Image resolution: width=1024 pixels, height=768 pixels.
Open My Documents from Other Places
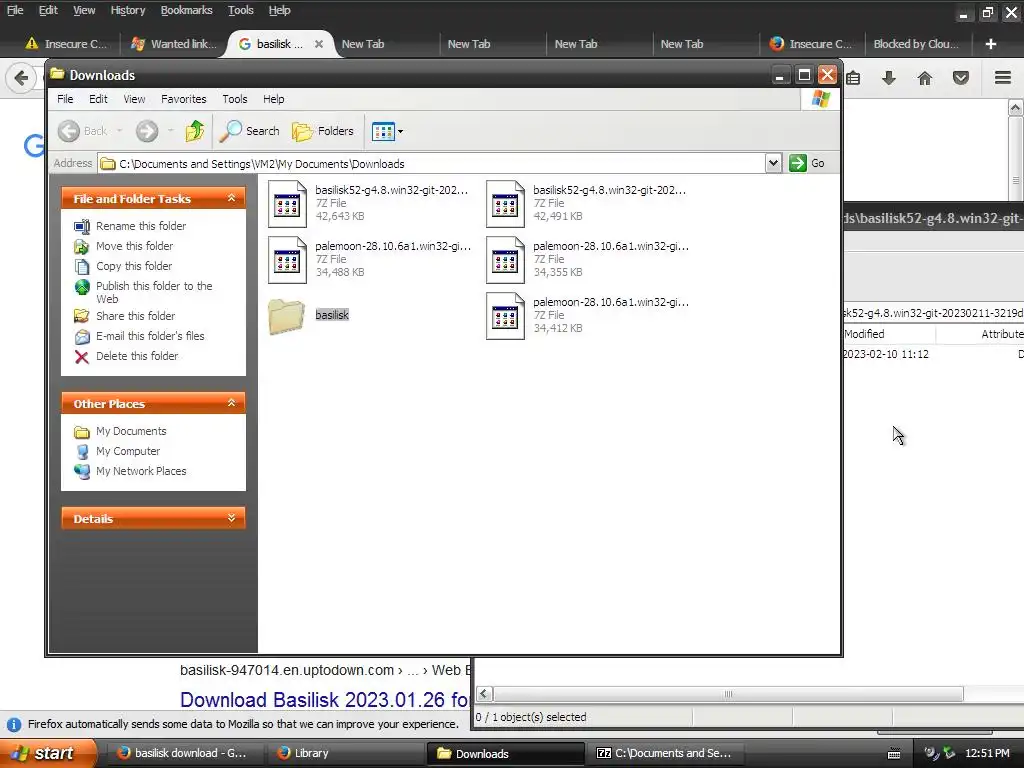pyautogui.click(x=131, y=431)
